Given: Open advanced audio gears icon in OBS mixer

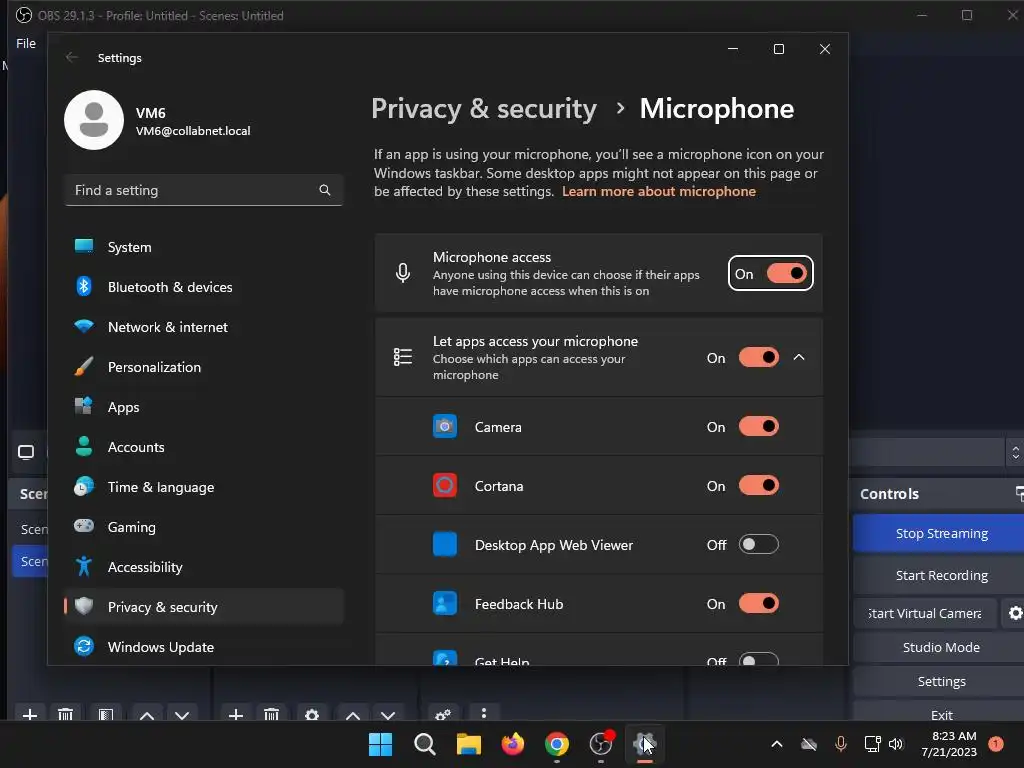Looking at the screenshot, I should coord(443,715).
